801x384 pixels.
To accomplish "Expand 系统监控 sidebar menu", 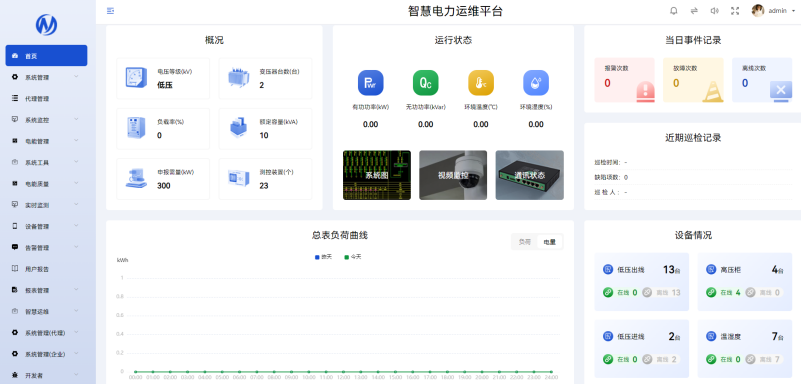I will tap(46, 119).
